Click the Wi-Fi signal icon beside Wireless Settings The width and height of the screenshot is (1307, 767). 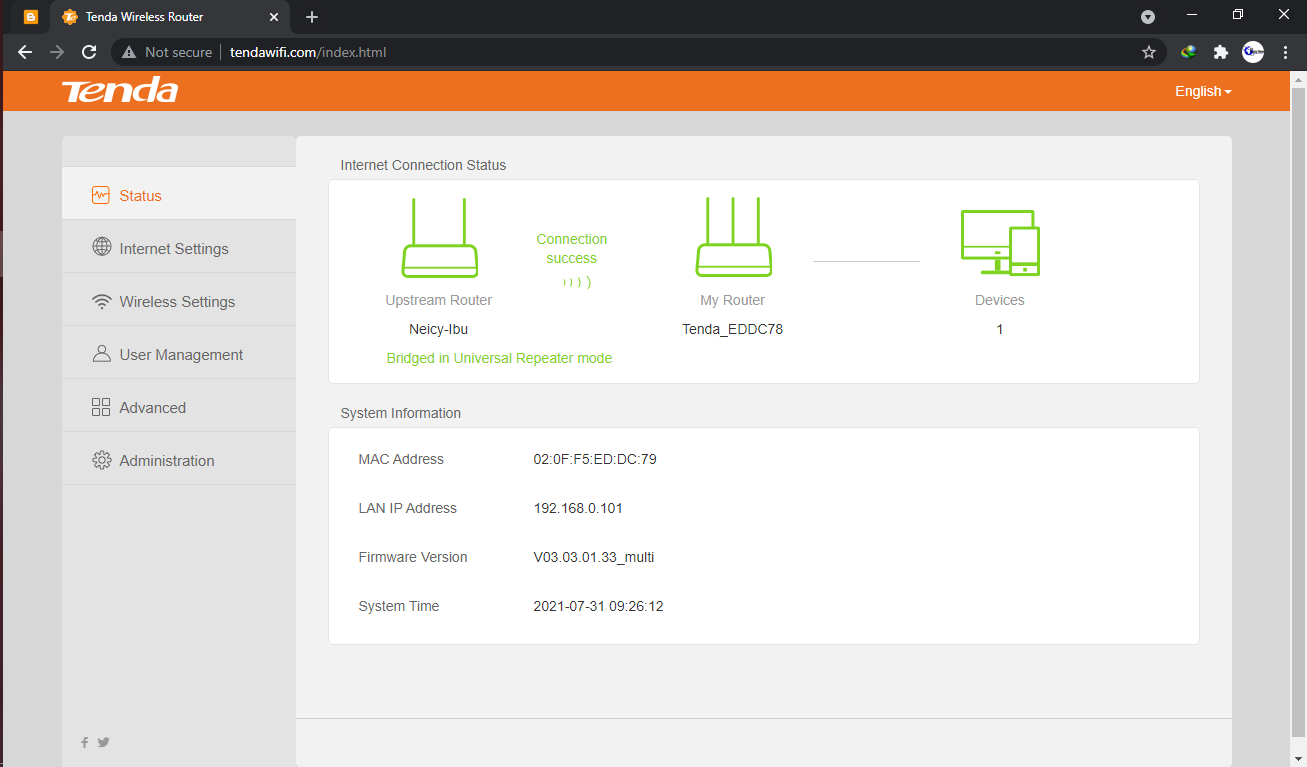click(101, 301)
